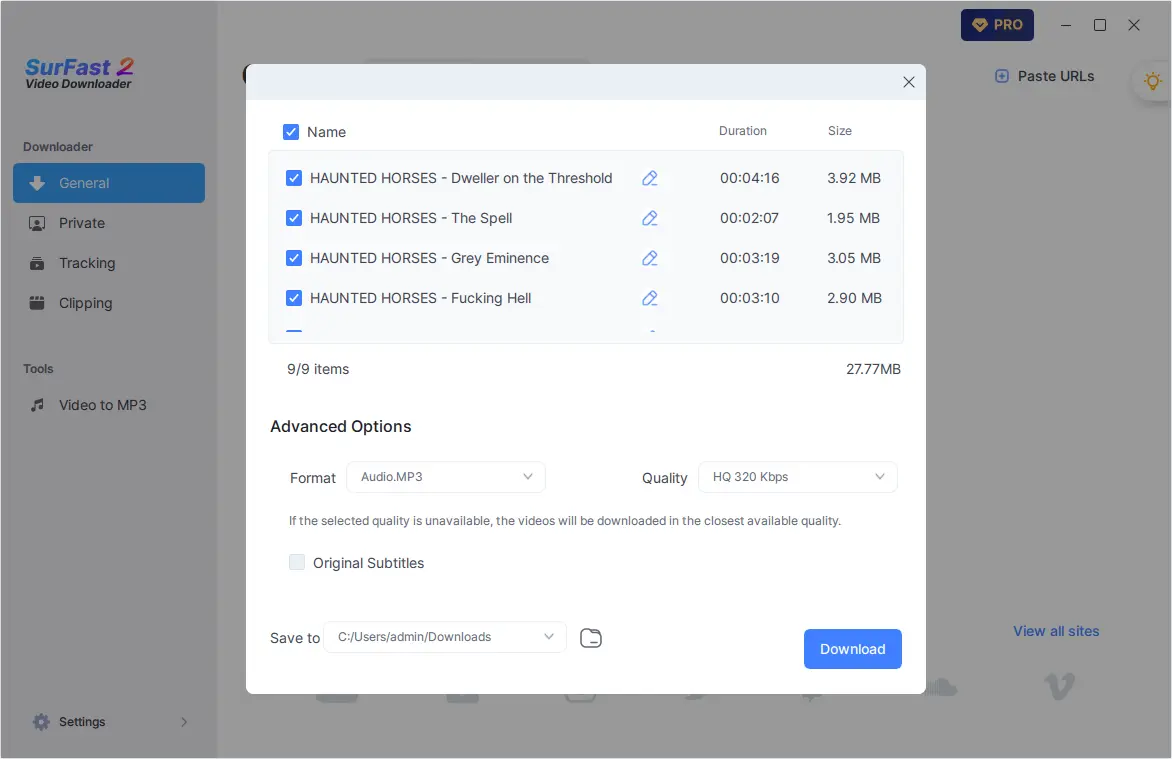Click the rename pencil for Dweller on the Threshold
Screen dimensions: 1172x759
(650, 178)
